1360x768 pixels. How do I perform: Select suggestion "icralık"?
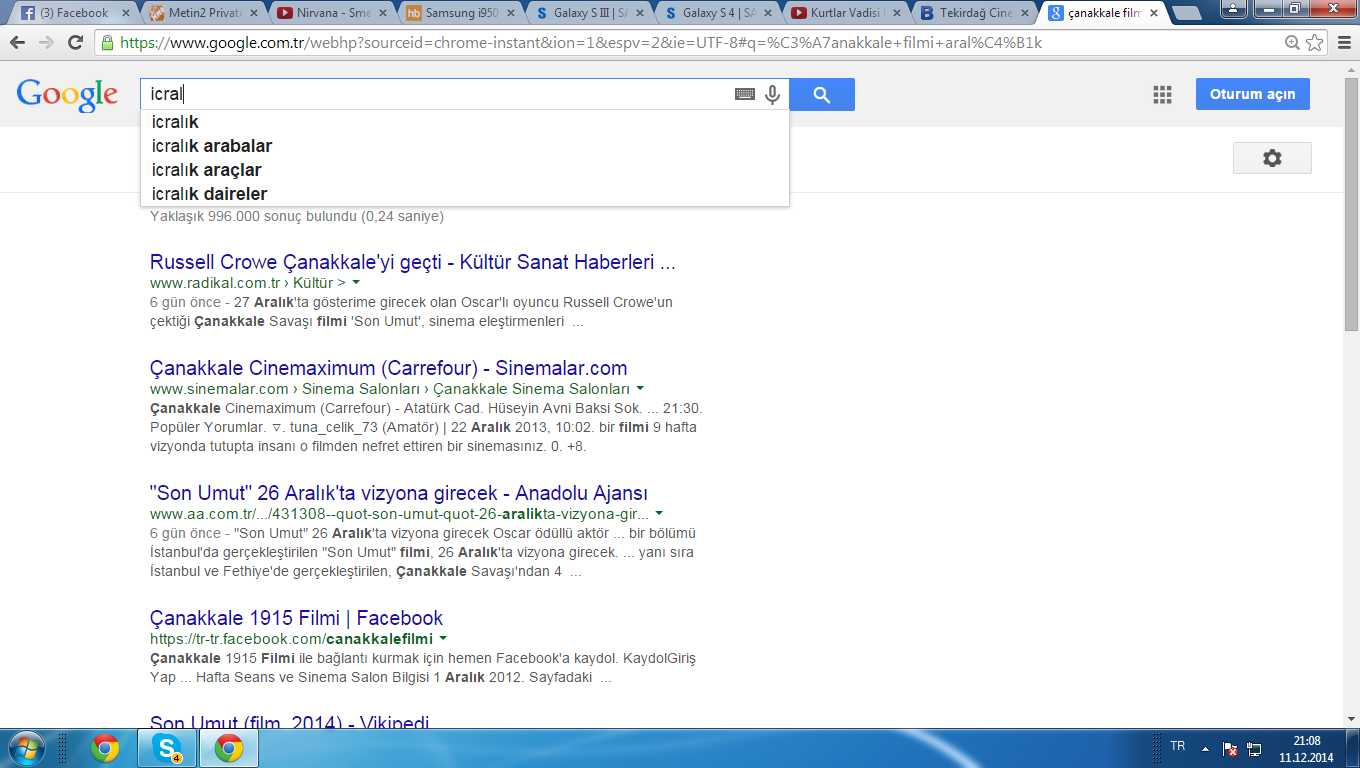(x=464, y=122)
